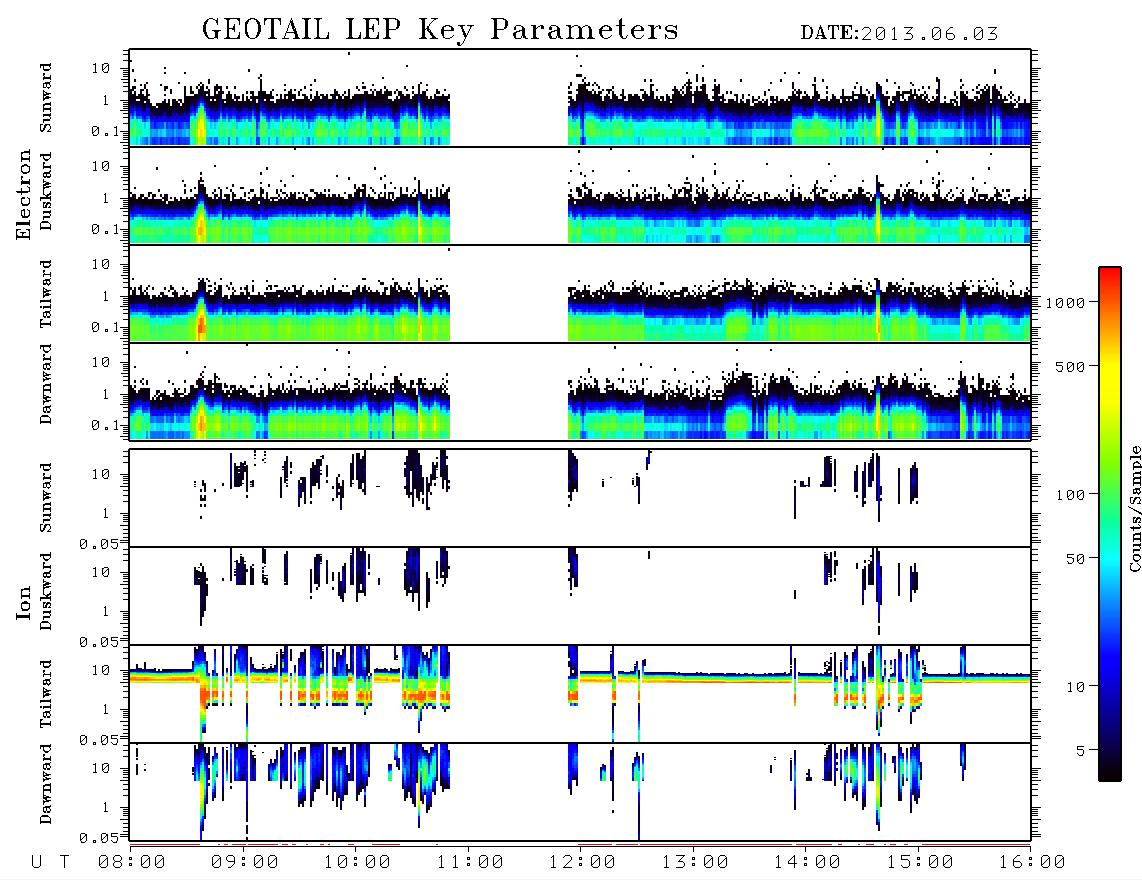Click the Counts/Sample colorbar
Image resolution: width=1142 pixels, height=880 pixels.
click(1110, 524)
